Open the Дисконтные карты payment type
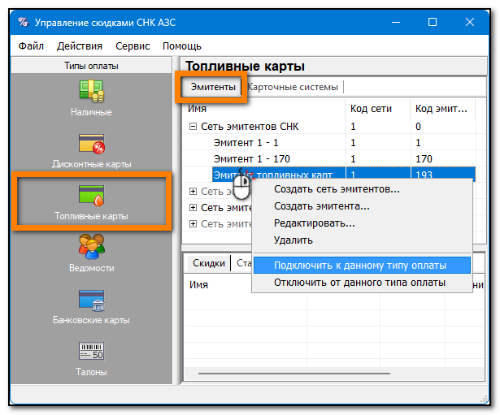This screenshot has height=415, width=500. point(91,151)
